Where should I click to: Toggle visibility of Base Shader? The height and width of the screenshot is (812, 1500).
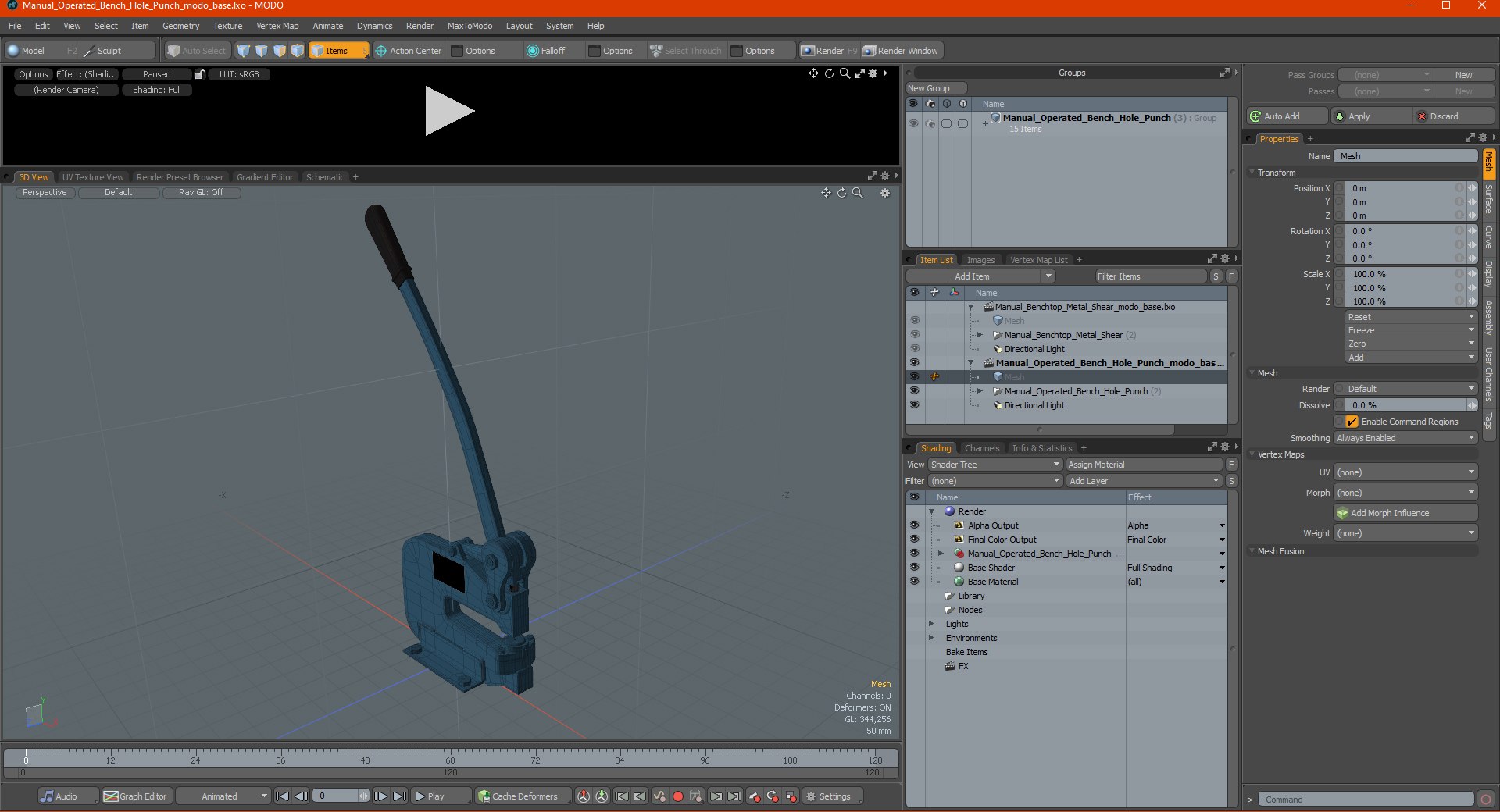point(914,568)
